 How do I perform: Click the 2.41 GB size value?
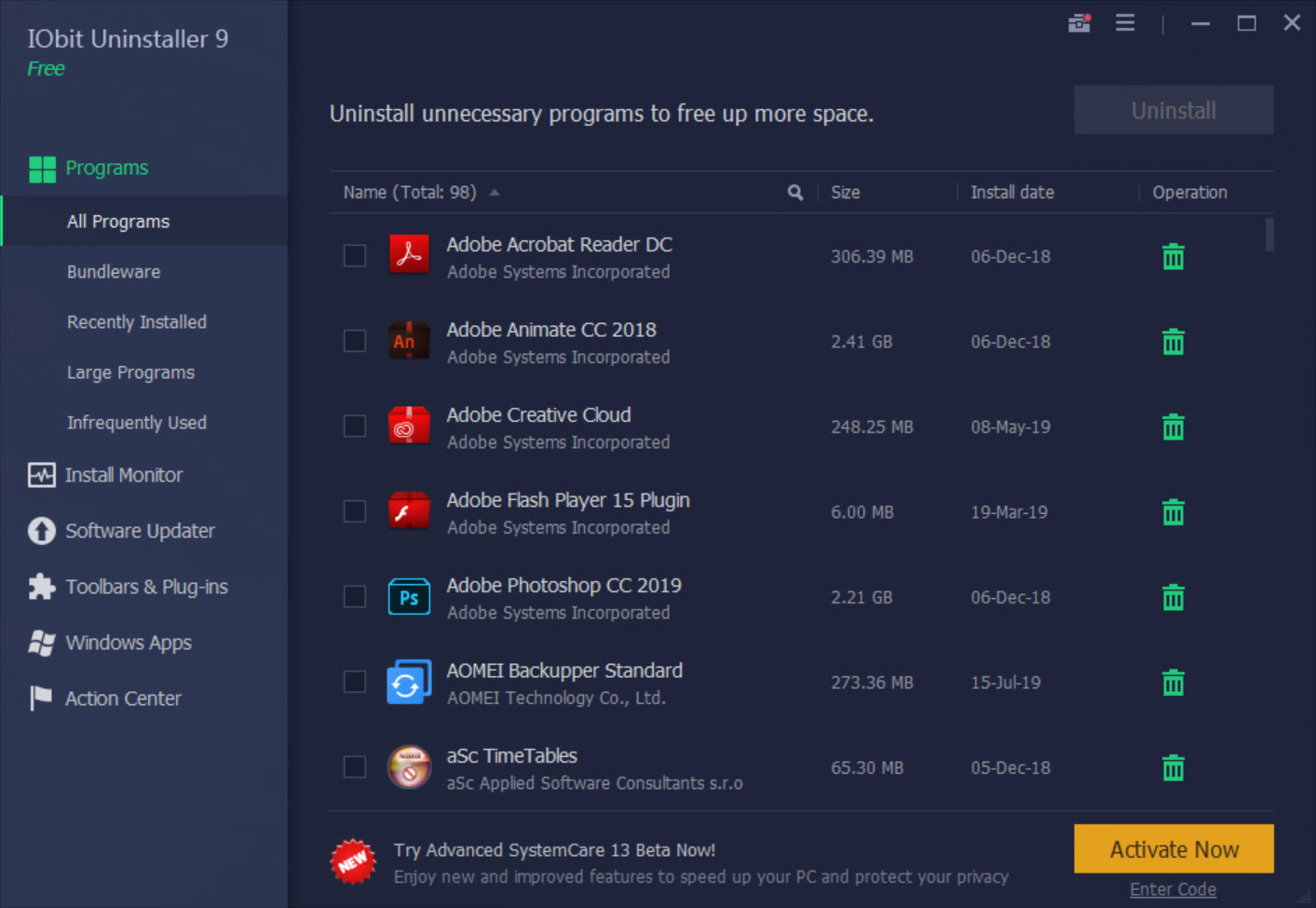coord(862,342)
